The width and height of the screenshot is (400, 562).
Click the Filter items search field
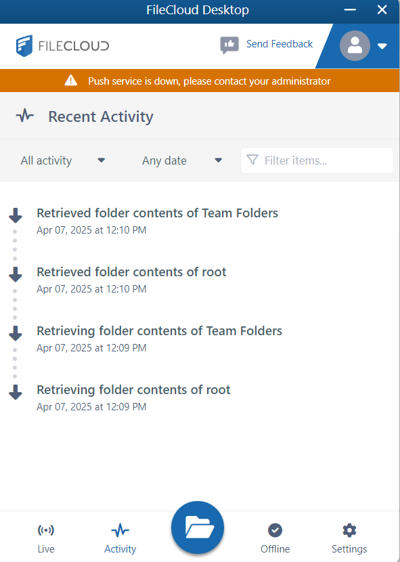[x=317, y=161]
